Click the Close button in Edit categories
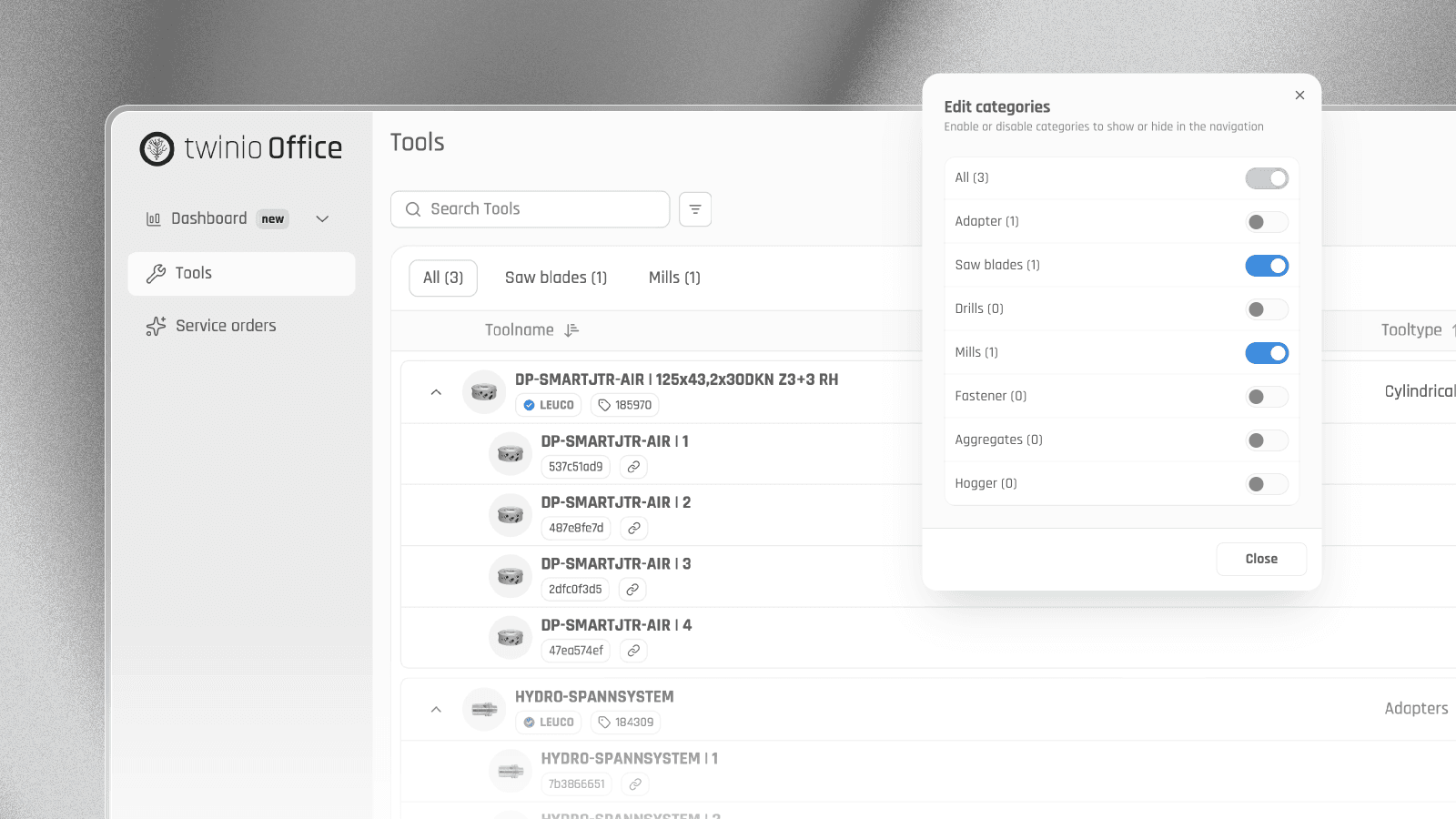The width and height of the screenshot is (1456, 819). [x=1261, y=559]
